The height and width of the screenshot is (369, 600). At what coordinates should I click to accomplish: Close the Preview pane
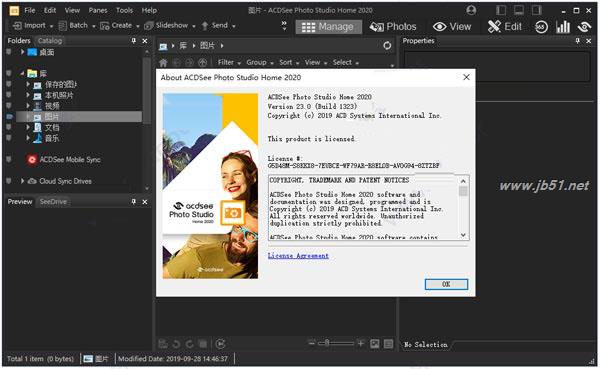pyautogui.click(x=145, y=202)
